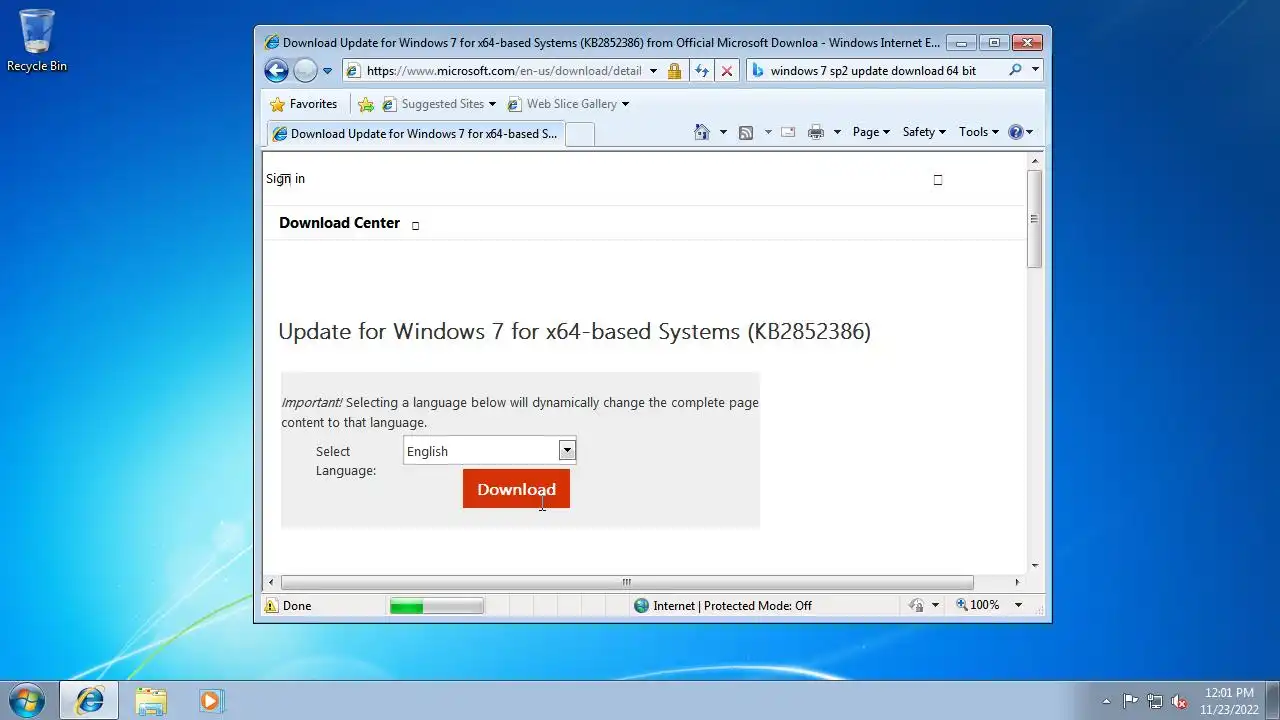This screenshot has height=720, width=1280.
Task: Click the taskbar clock 12:01 PM
Action: point(1229,692)
